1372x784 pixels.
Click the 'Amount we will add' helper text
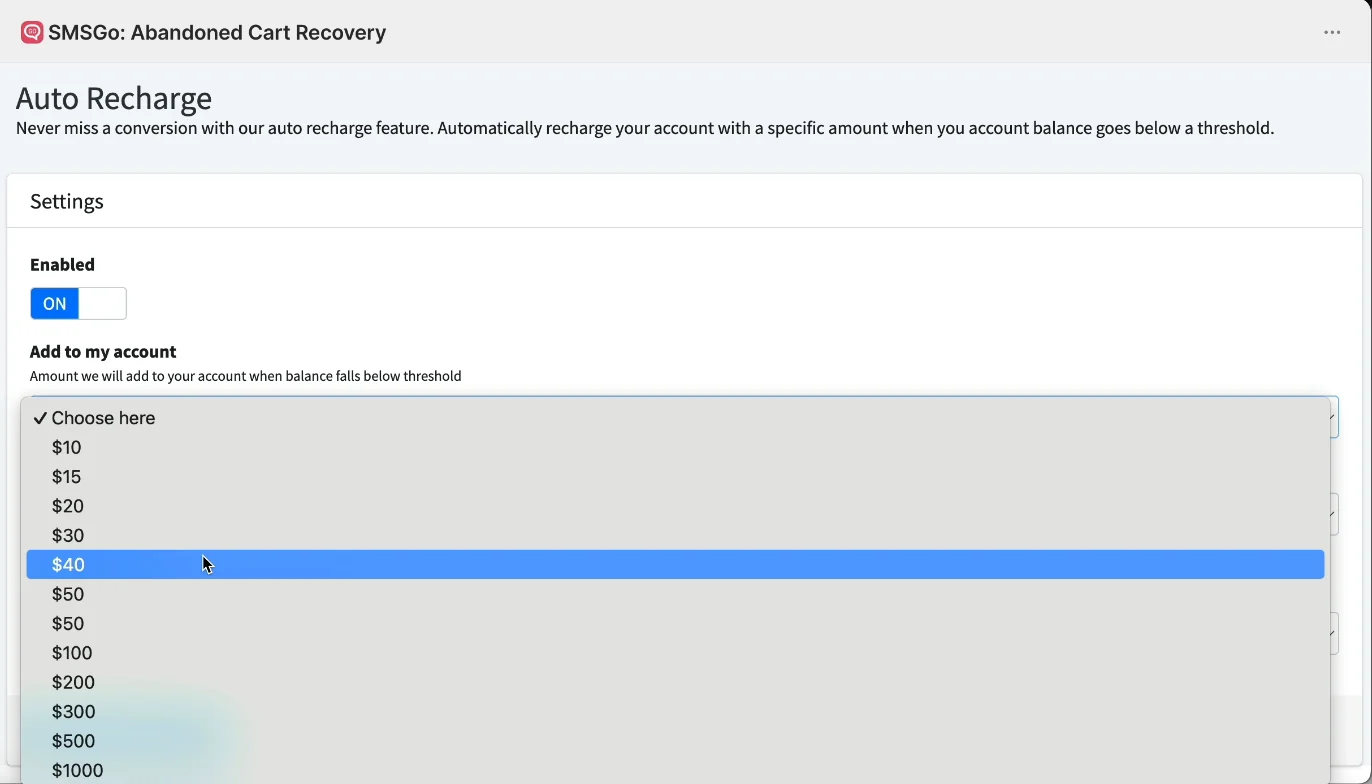[246, 377]
